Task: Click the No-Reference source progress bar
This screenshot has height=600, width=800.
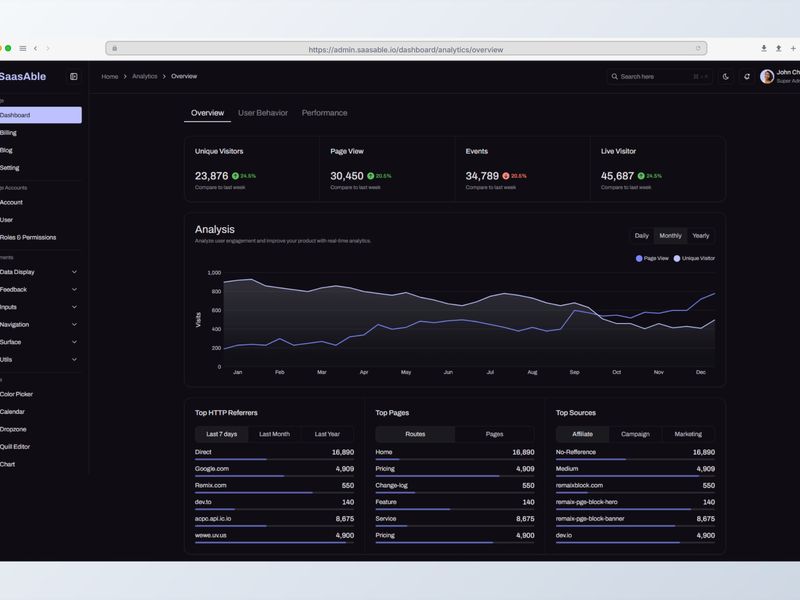Action: pos(635,460)
